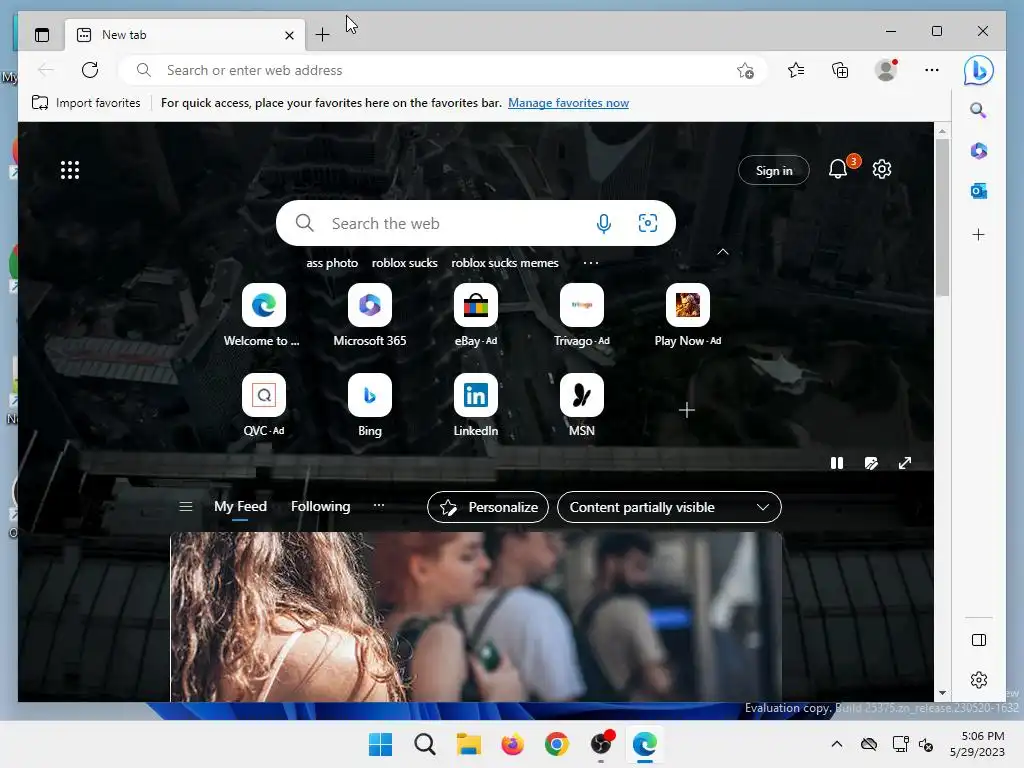
Task: Open Manage favorites now link
Action: [x=568, y=103]
